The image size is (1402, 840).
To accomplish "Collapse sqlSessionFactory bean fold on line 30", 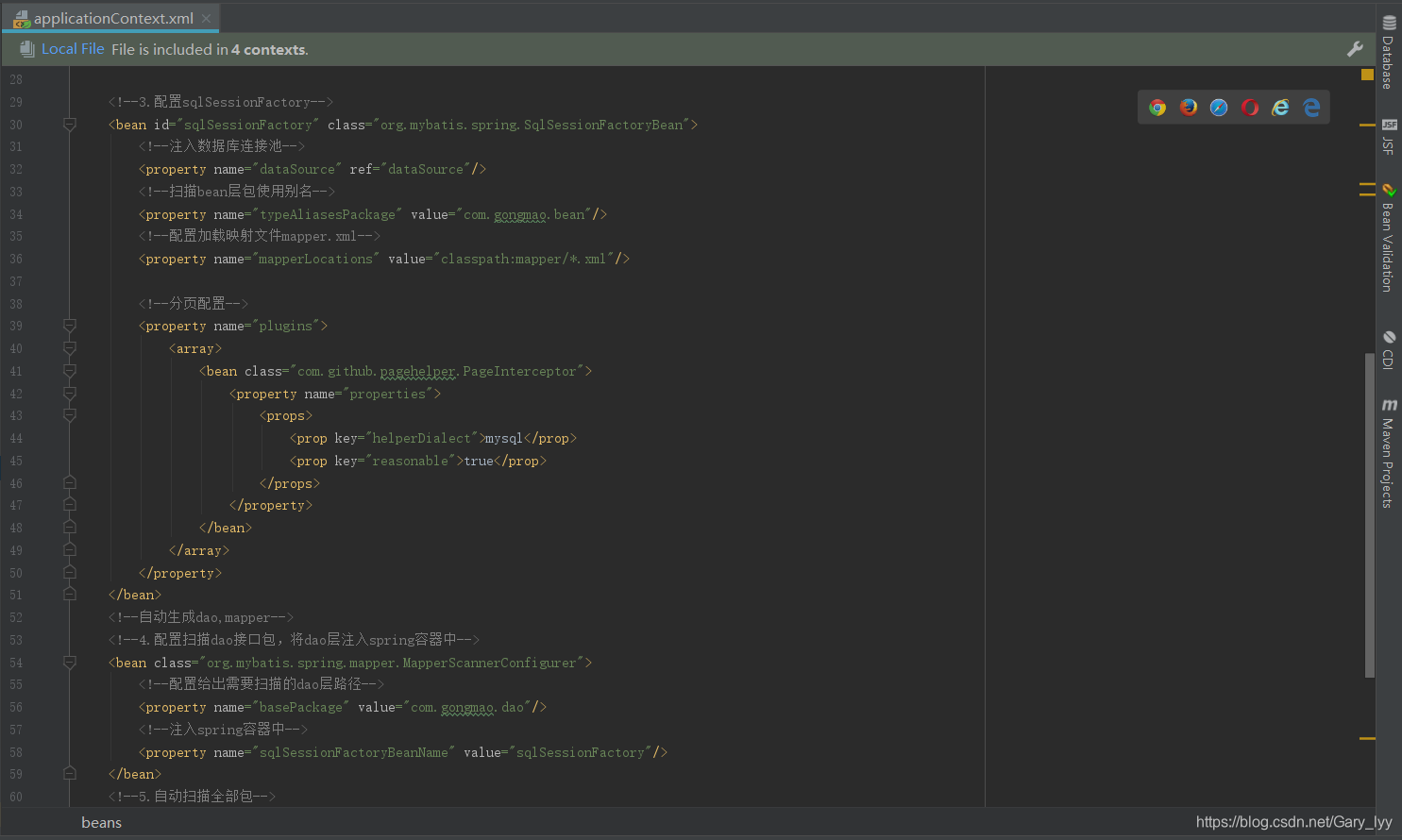I will pos(70,125).
